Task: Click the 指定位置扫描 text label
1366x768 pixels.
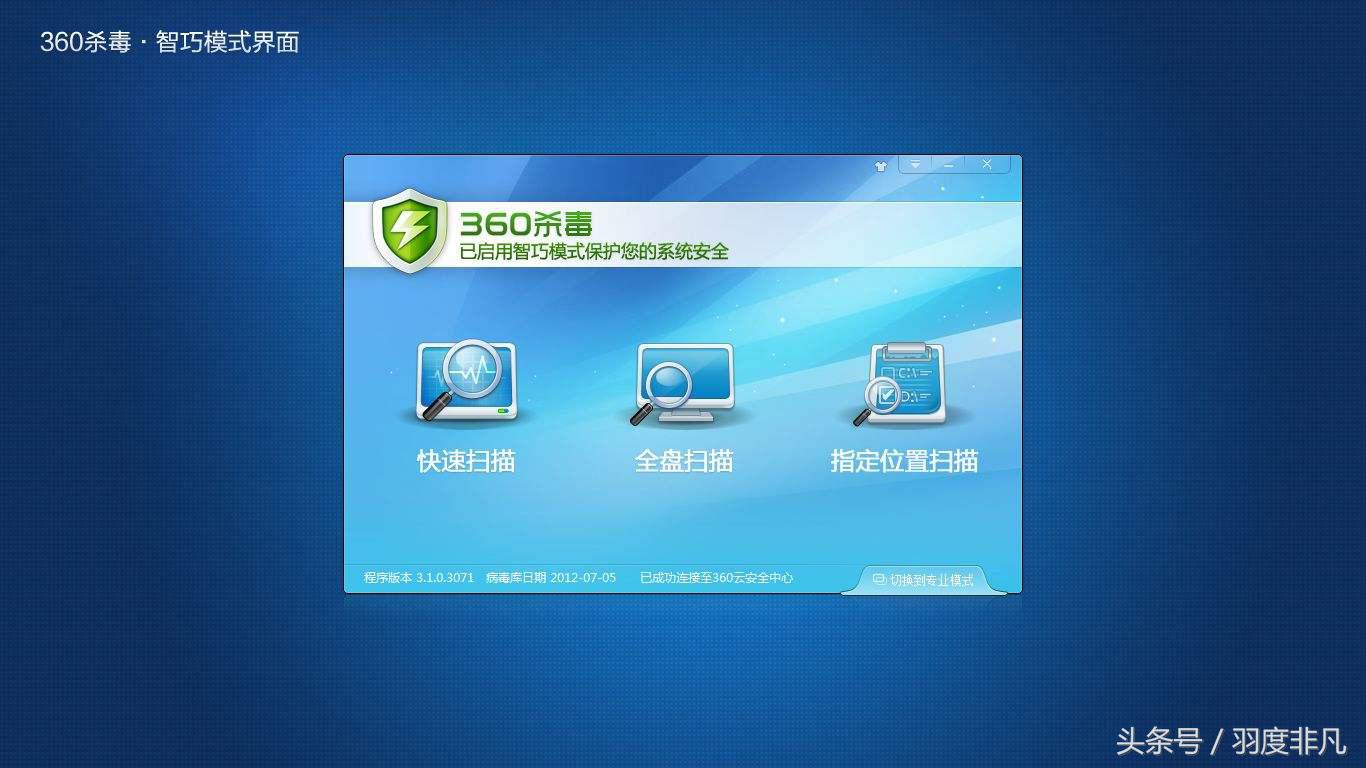Action: tap(905, 461)
